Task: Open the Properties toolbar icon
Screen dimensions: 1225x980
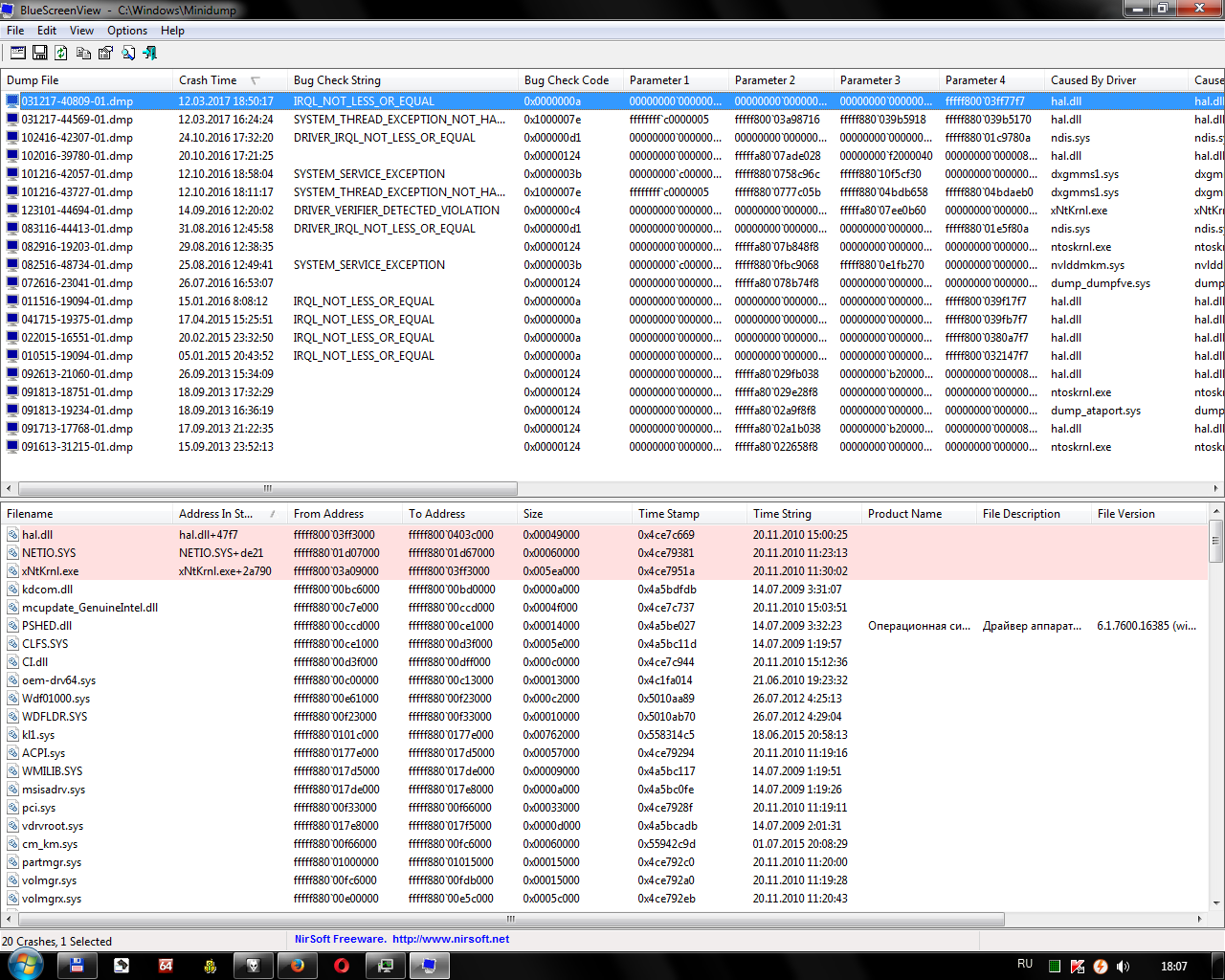Action: (105, 53)
